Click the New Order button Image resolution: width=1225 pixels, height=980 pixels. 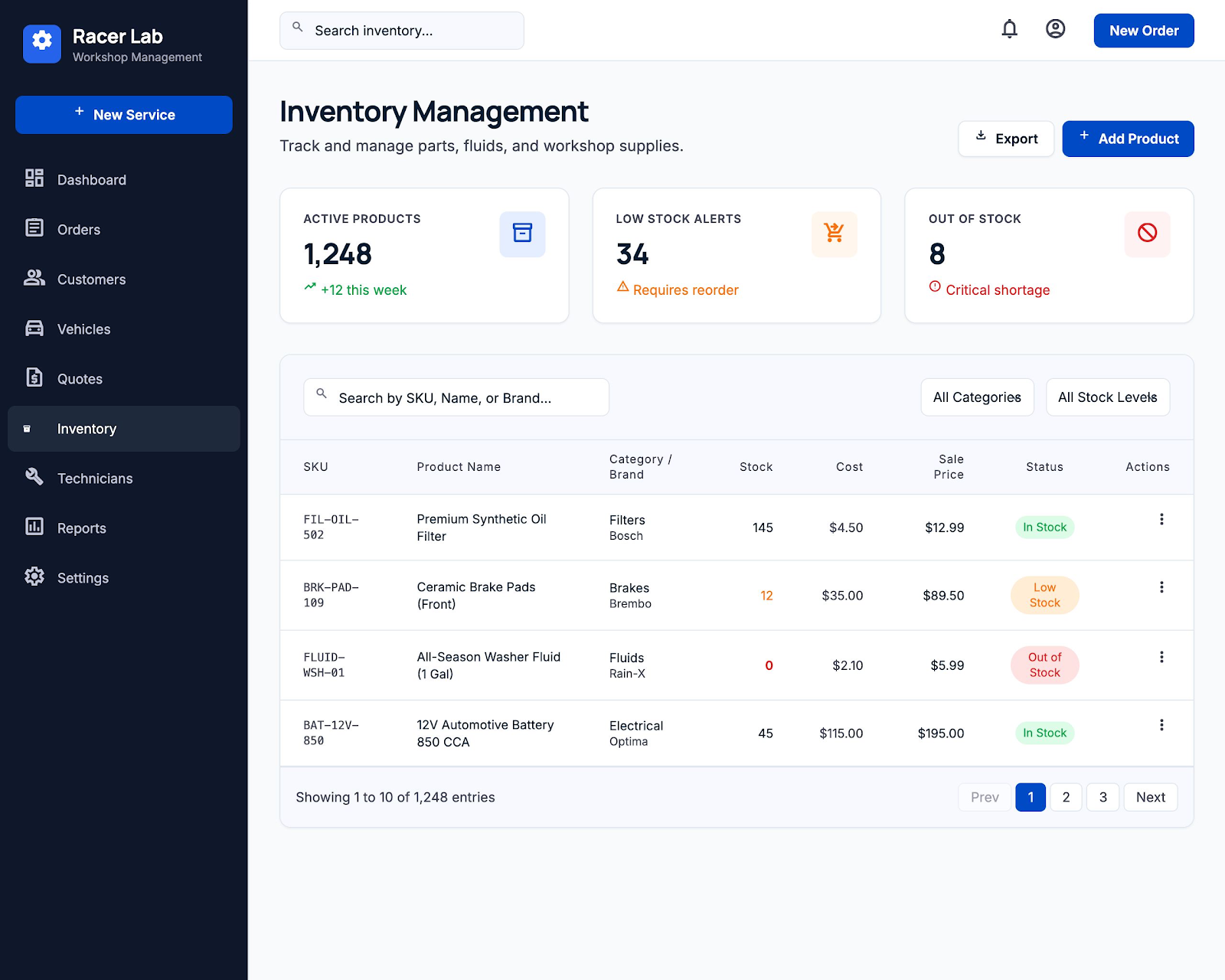tap(1144, 31)
